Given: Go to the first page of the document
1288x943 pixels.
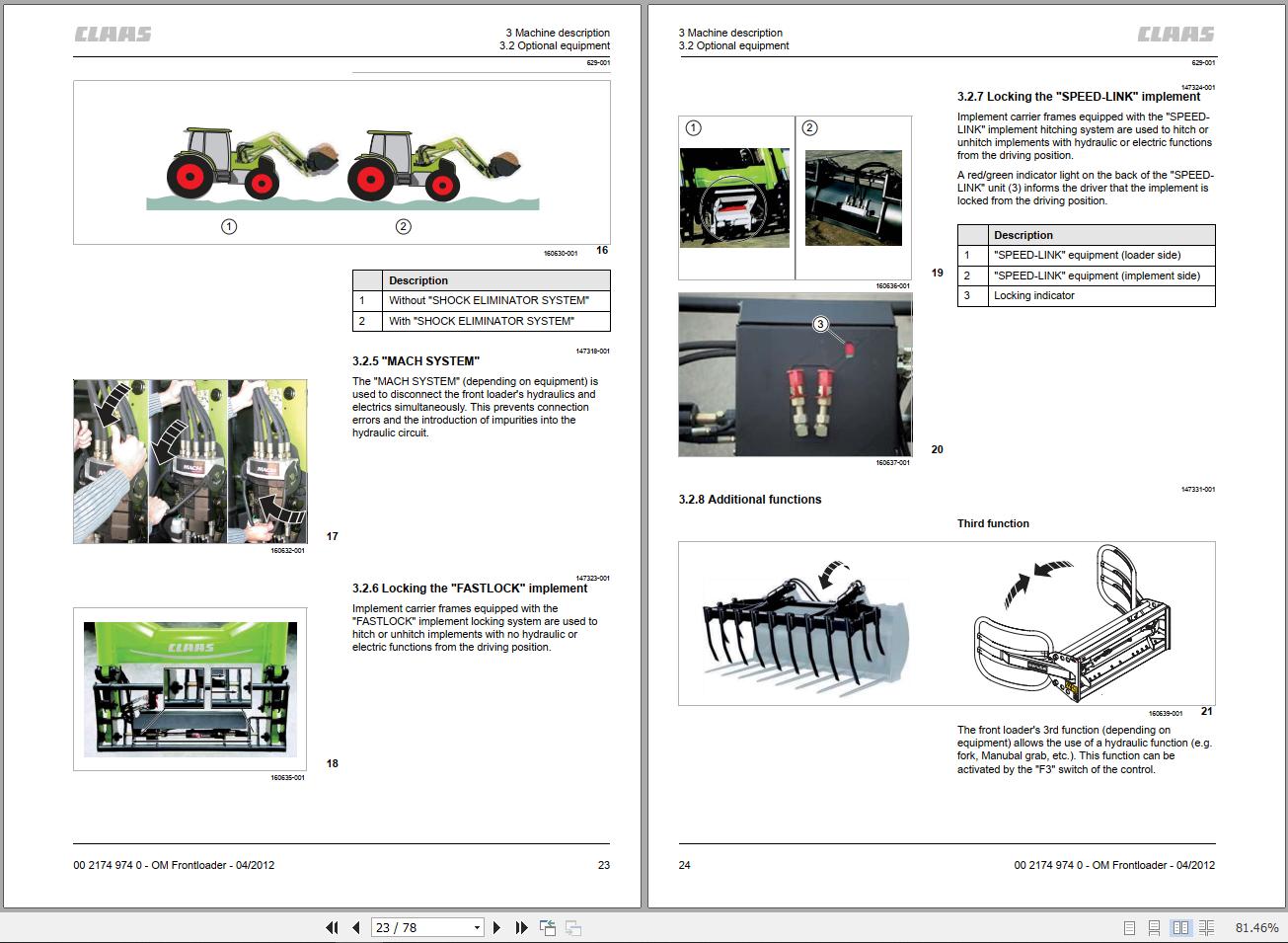Looking at the screenshot, I should (x=332, y=927).
